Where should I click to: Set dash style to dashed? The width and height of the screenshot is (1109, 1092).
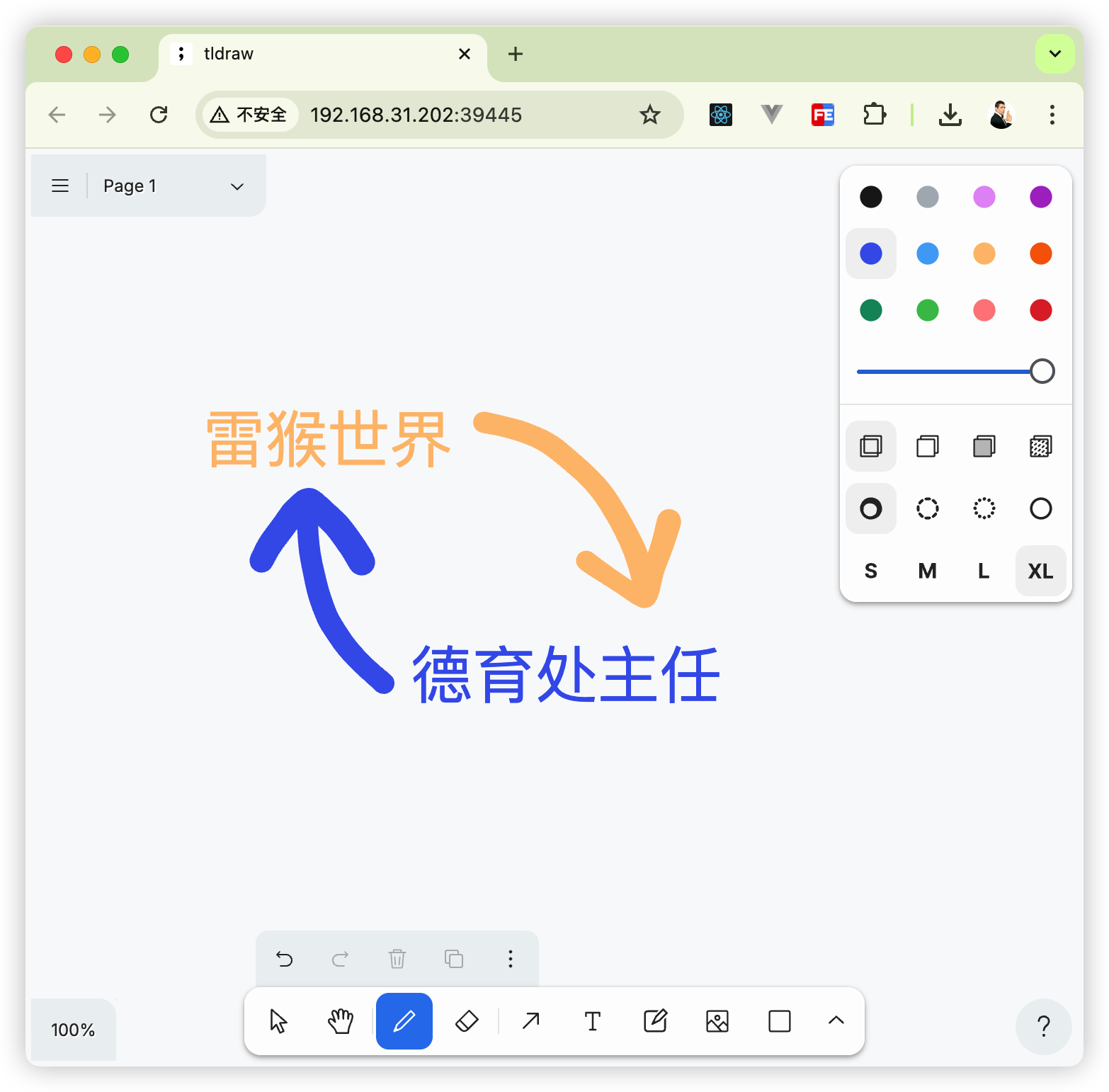(927, 508)
